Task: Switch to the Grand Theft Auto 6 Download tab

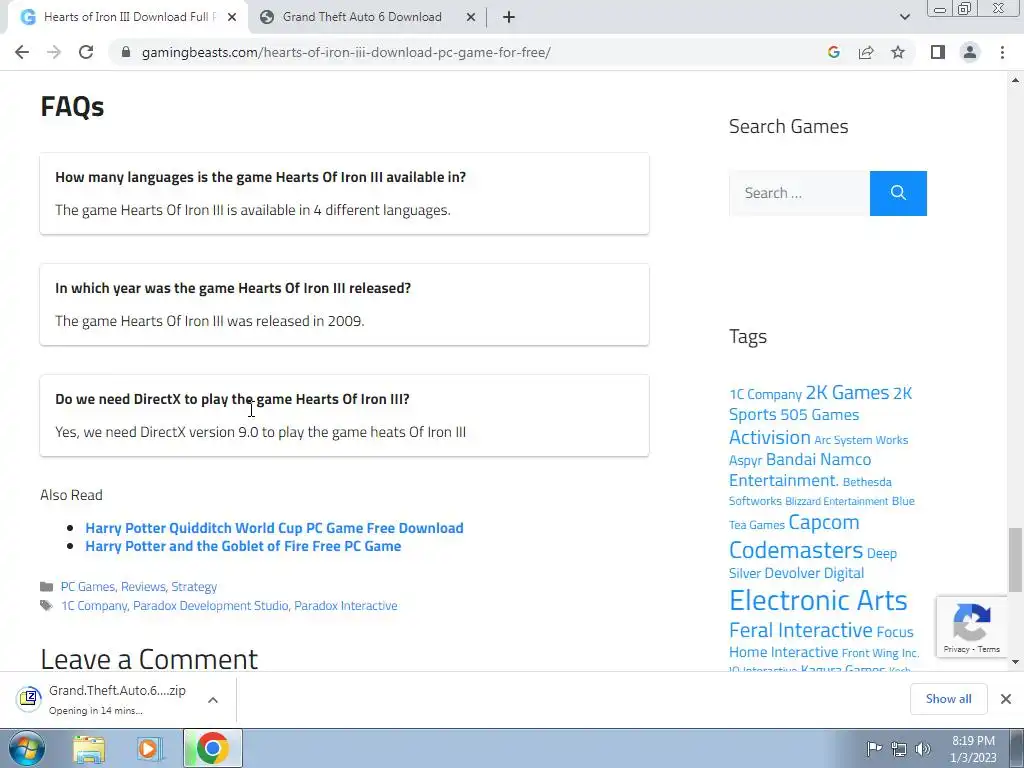Action: click(x=362, y=17)
